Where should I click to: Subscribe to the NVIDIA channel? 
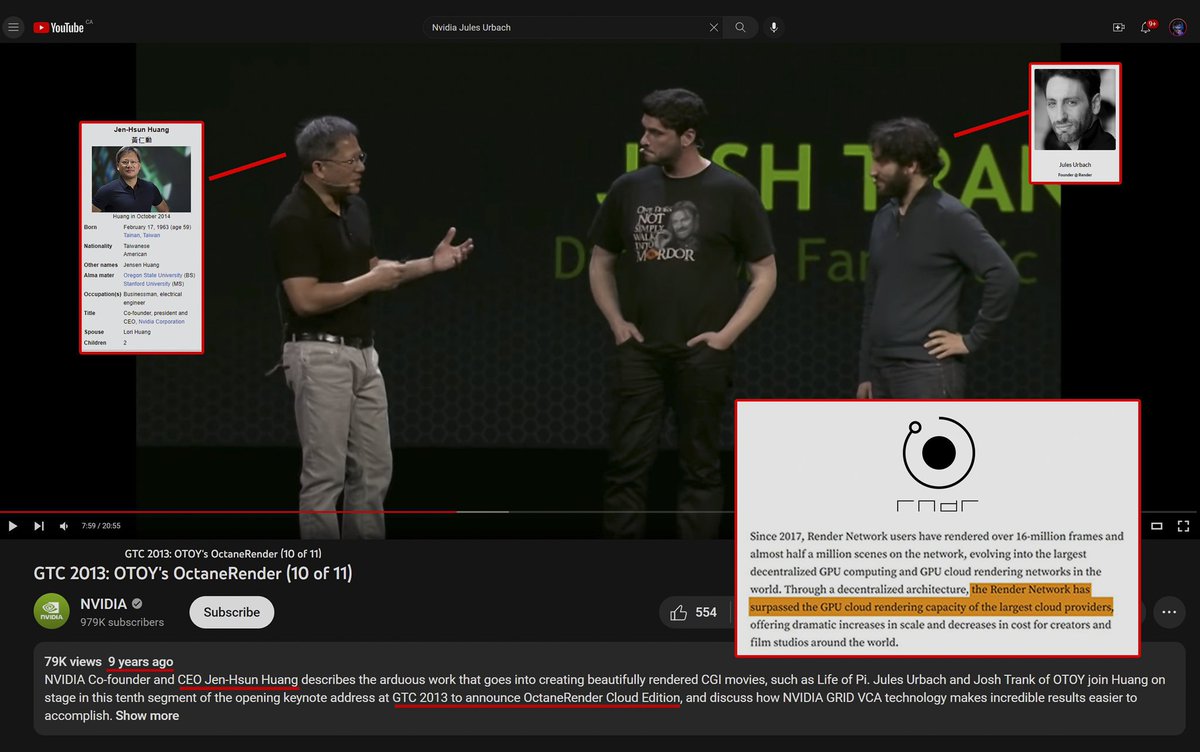pos(231,612)
